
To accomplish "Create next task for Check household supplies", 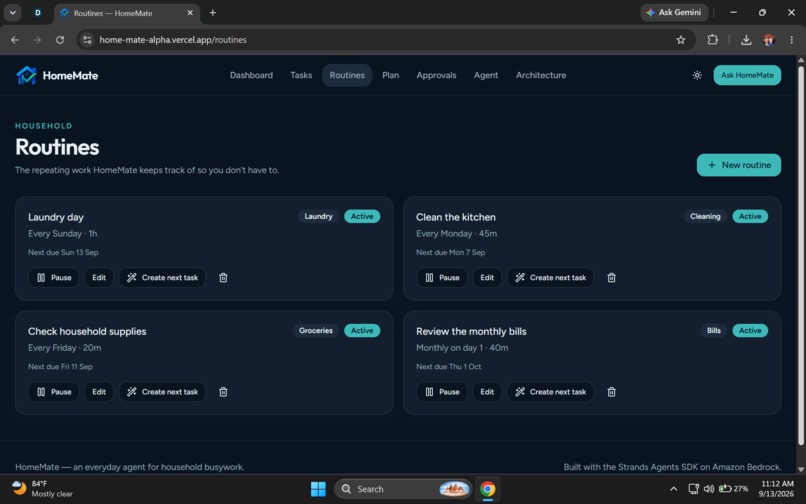I will click(x=162, y=392).
